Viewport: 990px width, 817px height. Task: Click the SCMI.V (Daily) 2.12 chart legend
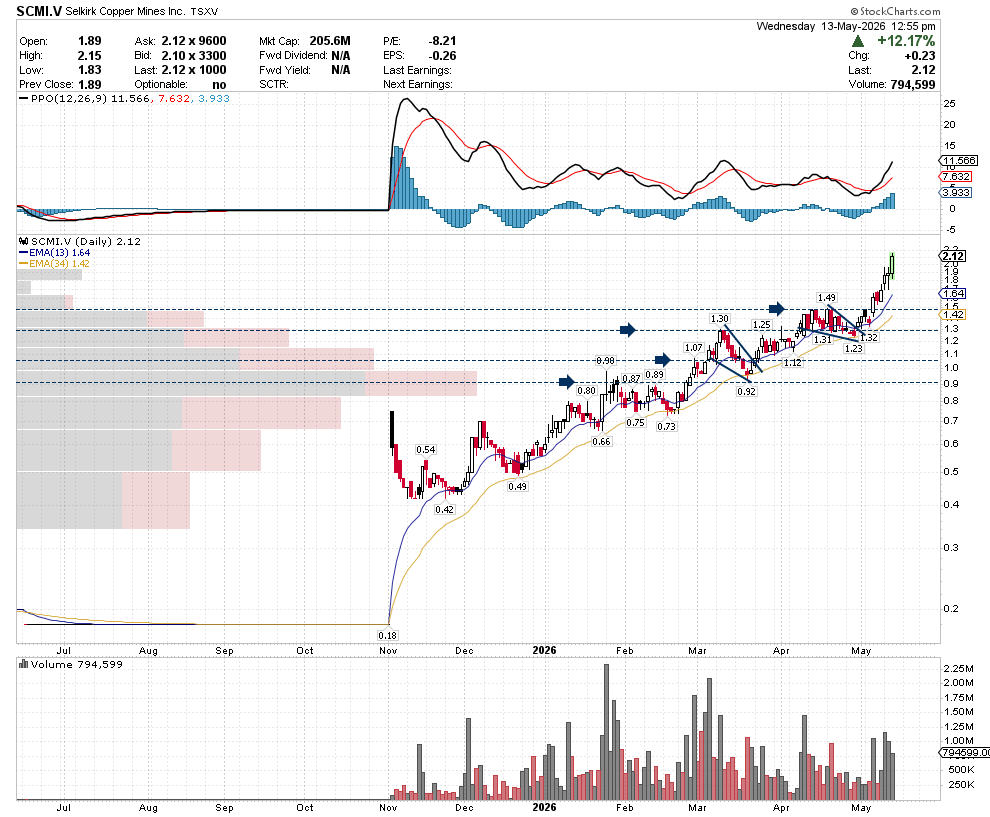[80, 241]
